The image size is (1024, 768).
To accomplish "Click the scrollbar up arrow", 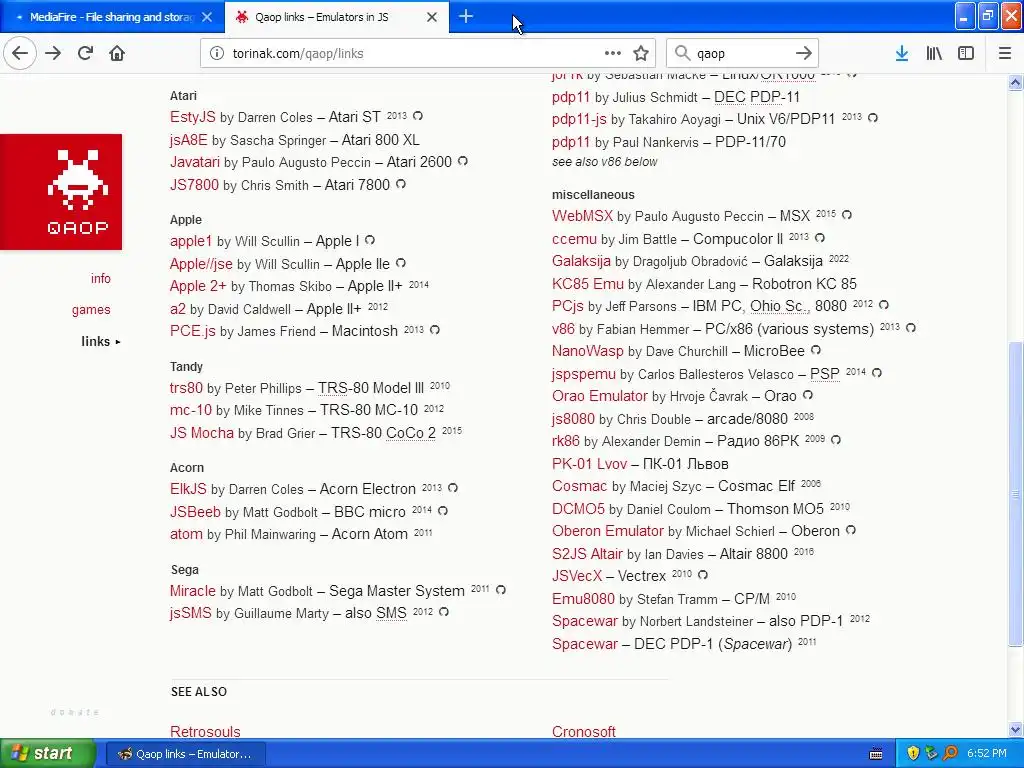I will pos(1016,82).
